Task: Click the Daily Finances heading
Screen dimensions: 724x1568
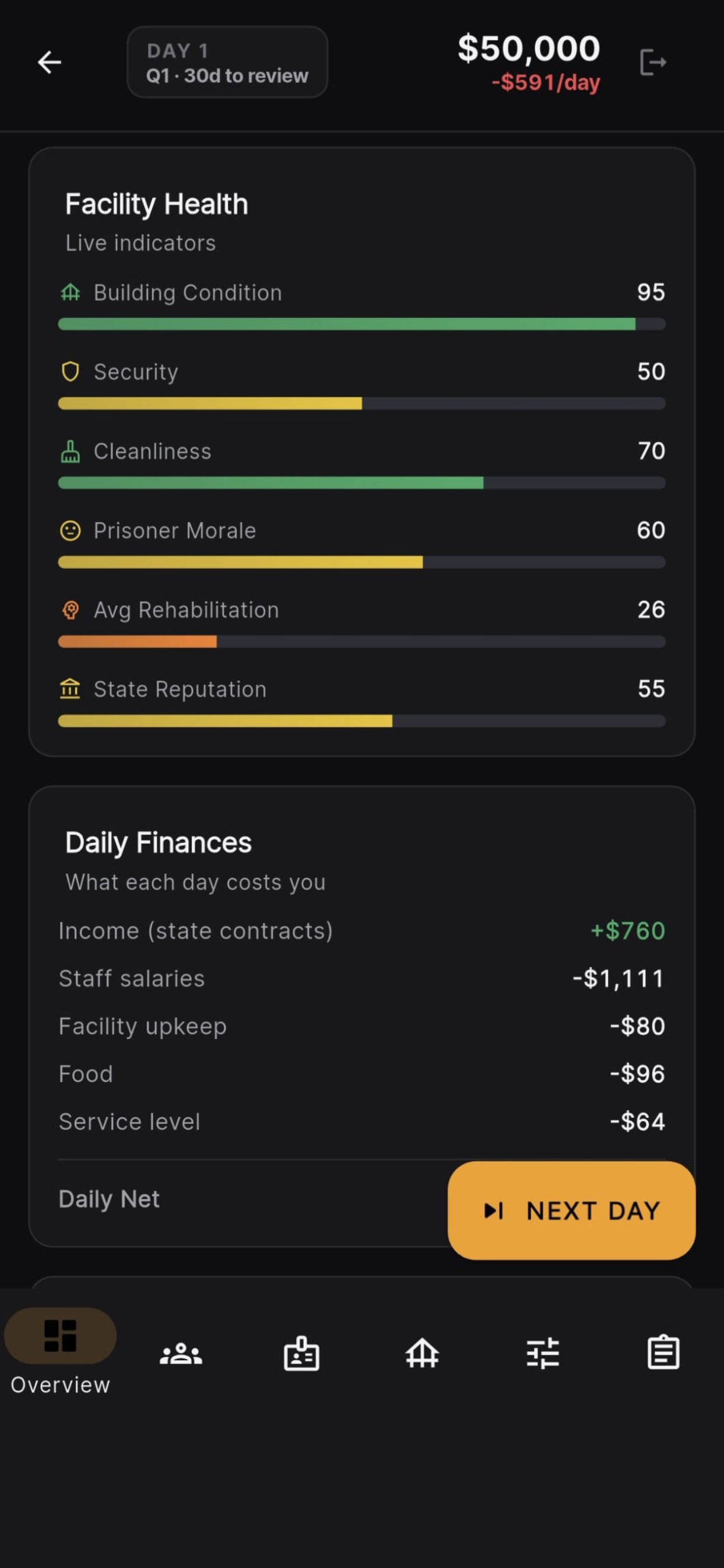Action: [158, 843]
